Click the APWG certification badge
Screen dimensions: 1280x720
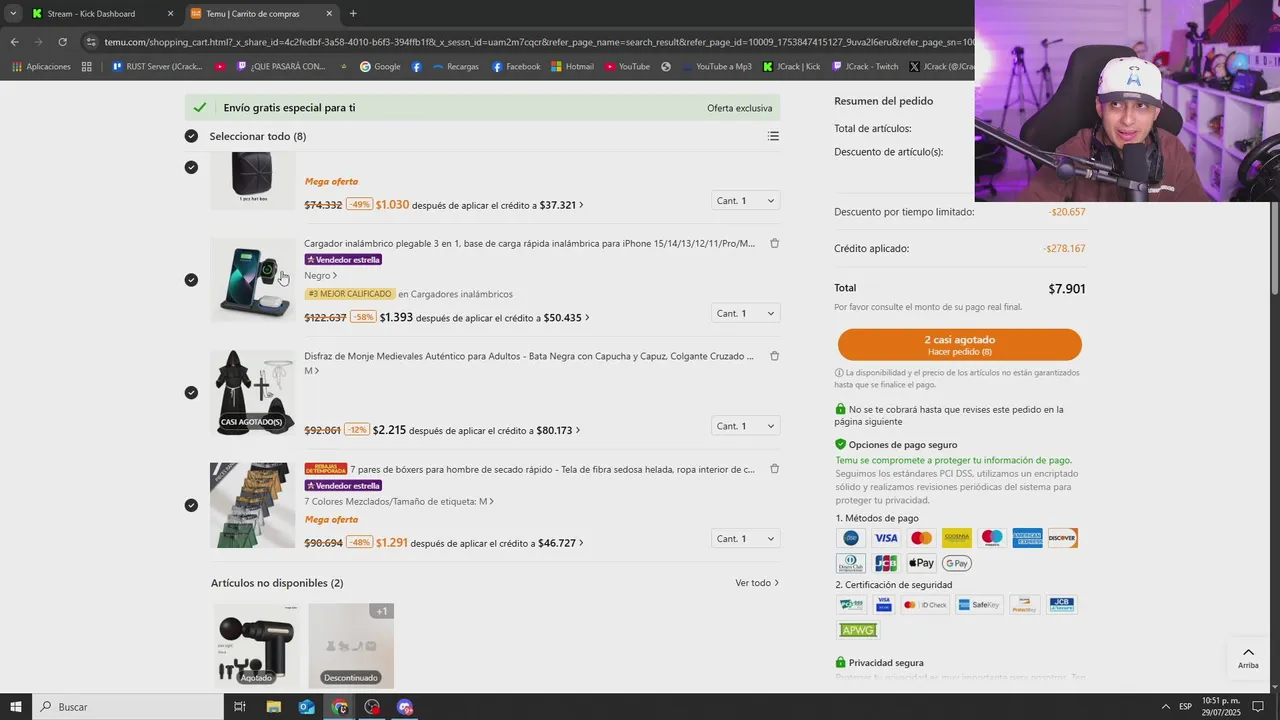click(x=858, y=630)
